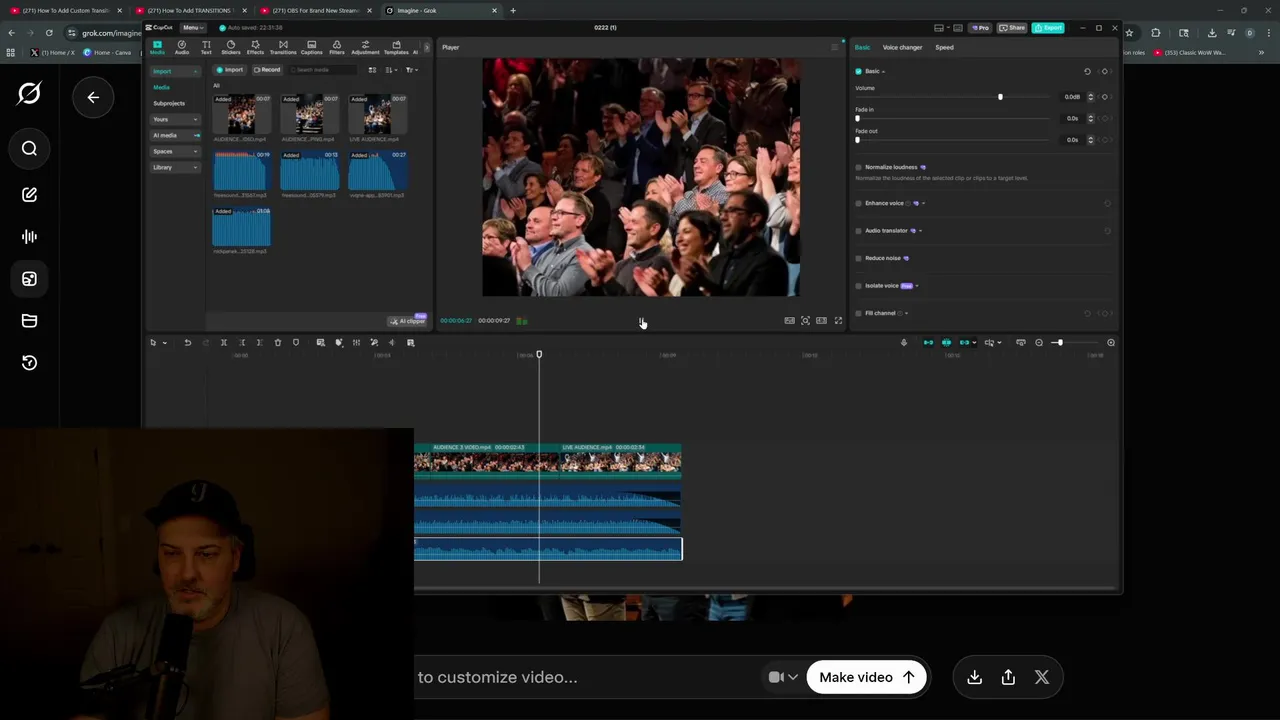Screen dimensions: 1280x720
Task: Click the Share button in CapCut
Action: [x=1013, y=28]
